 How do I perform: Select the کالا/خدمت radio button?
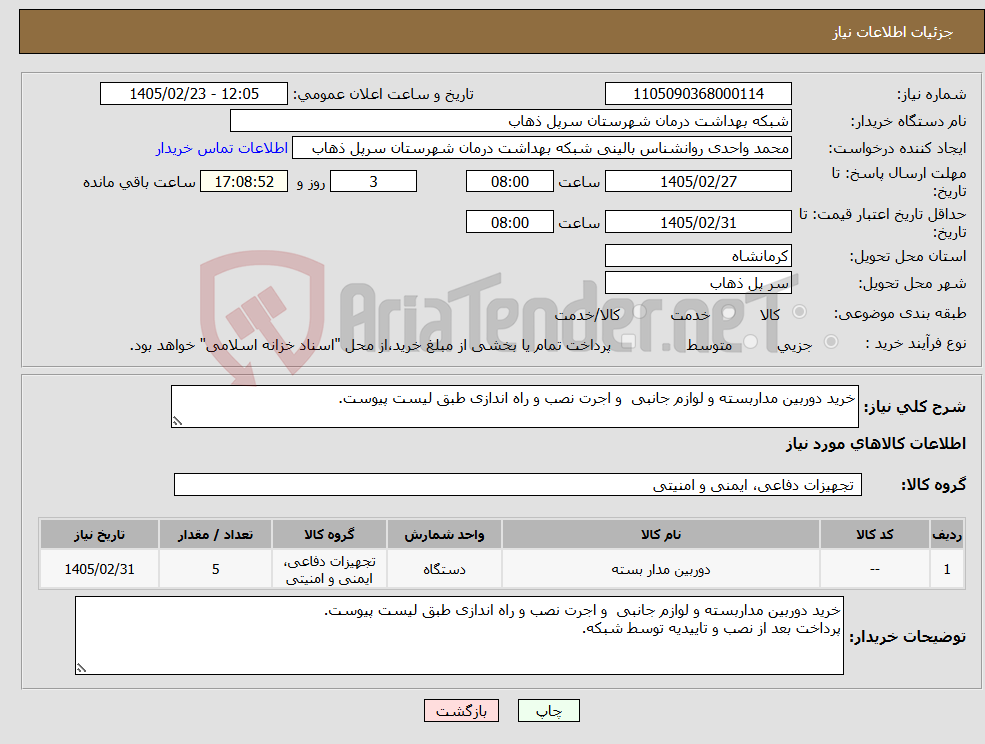[639, 312]
